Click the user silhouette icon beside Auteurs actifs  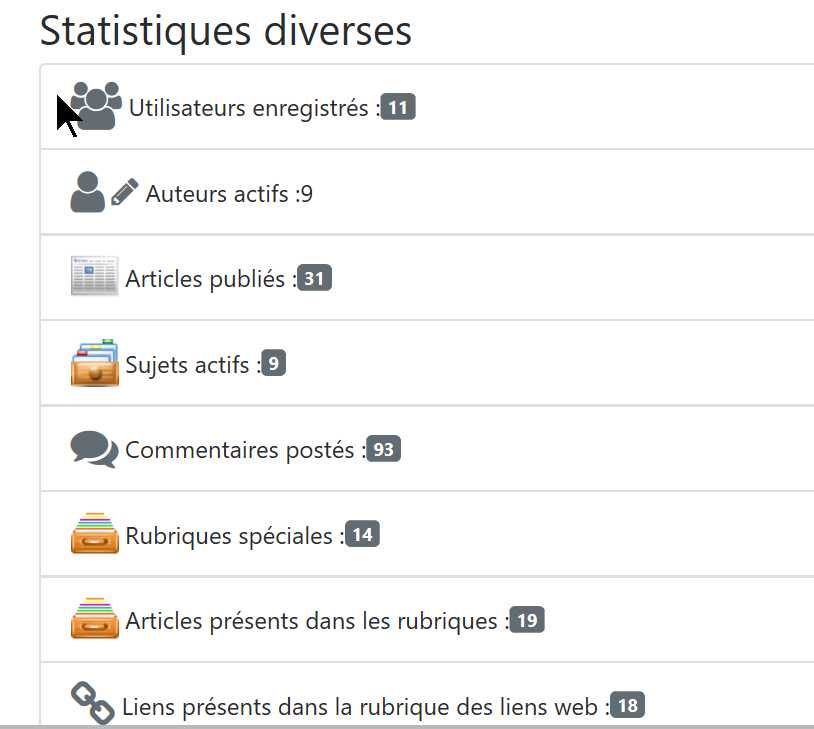tap(87, 192)
